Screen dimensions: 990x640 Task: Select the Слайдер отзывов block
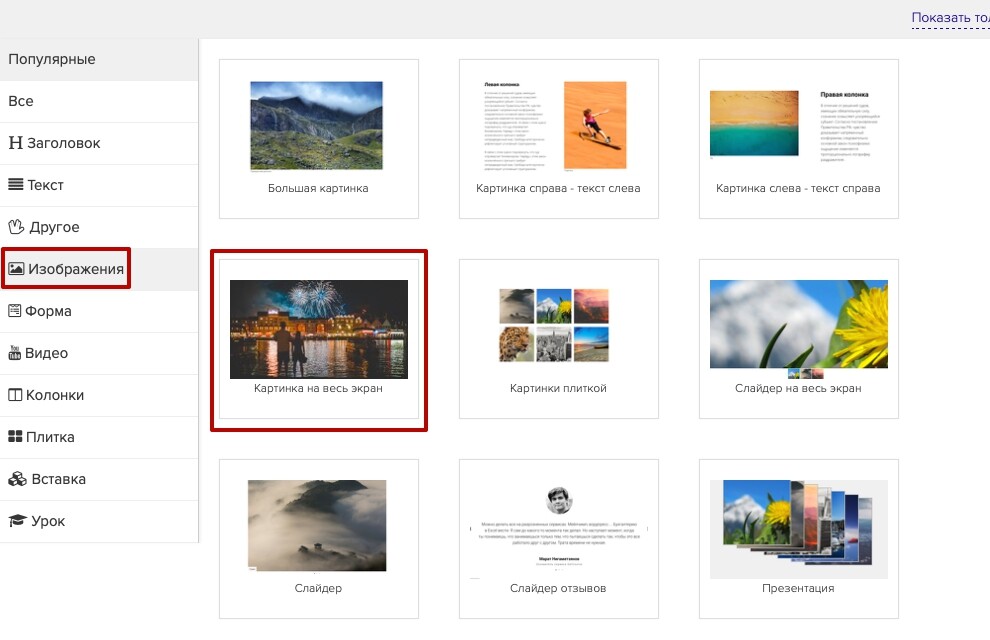click(558, 538)
